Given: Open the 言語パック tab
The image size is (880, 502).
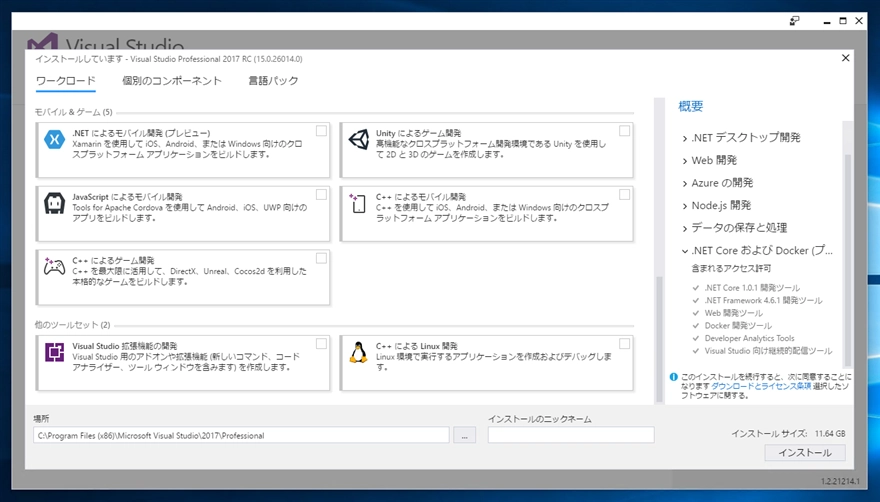Looking at the screenshot, I should (x=273, y=81).
